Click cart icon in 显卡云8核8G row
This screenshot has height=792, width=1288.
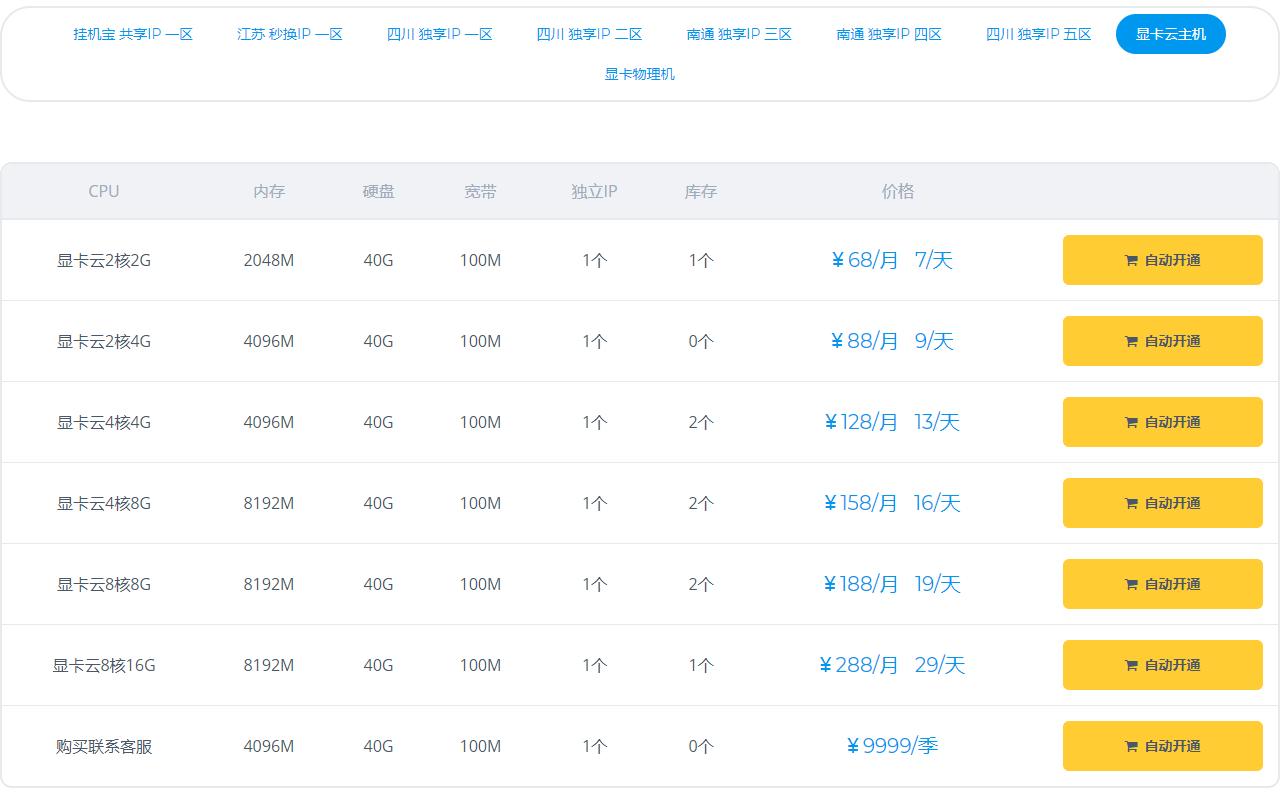1131,585
